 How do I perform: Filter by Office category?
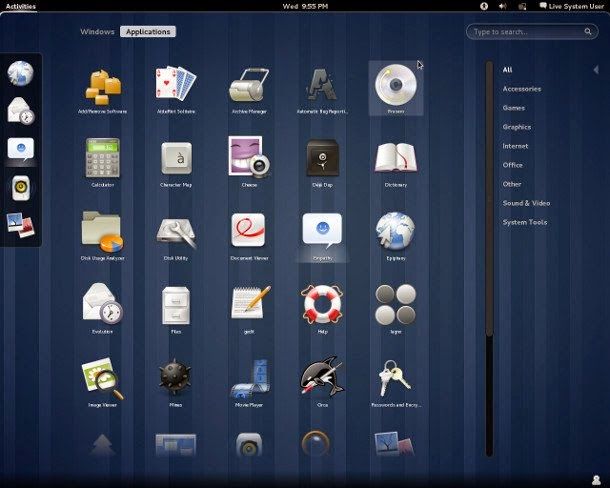point(512,165)
